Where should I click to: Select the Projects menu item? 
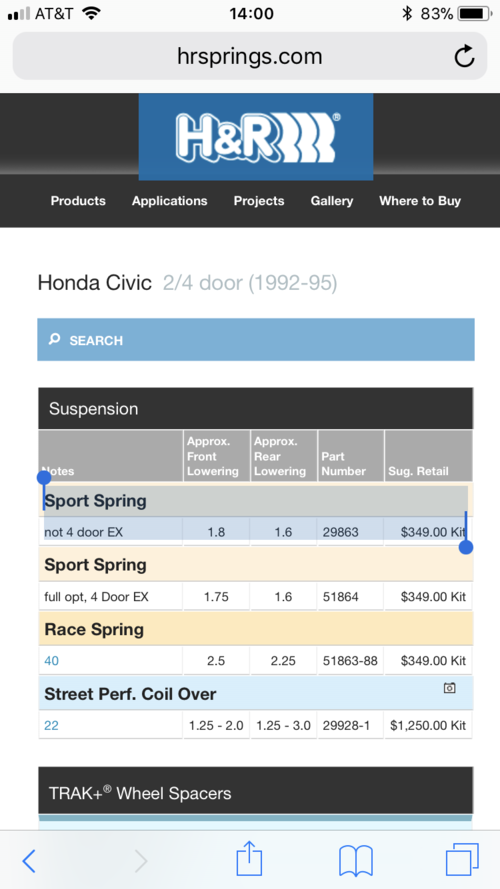point(259,201)
